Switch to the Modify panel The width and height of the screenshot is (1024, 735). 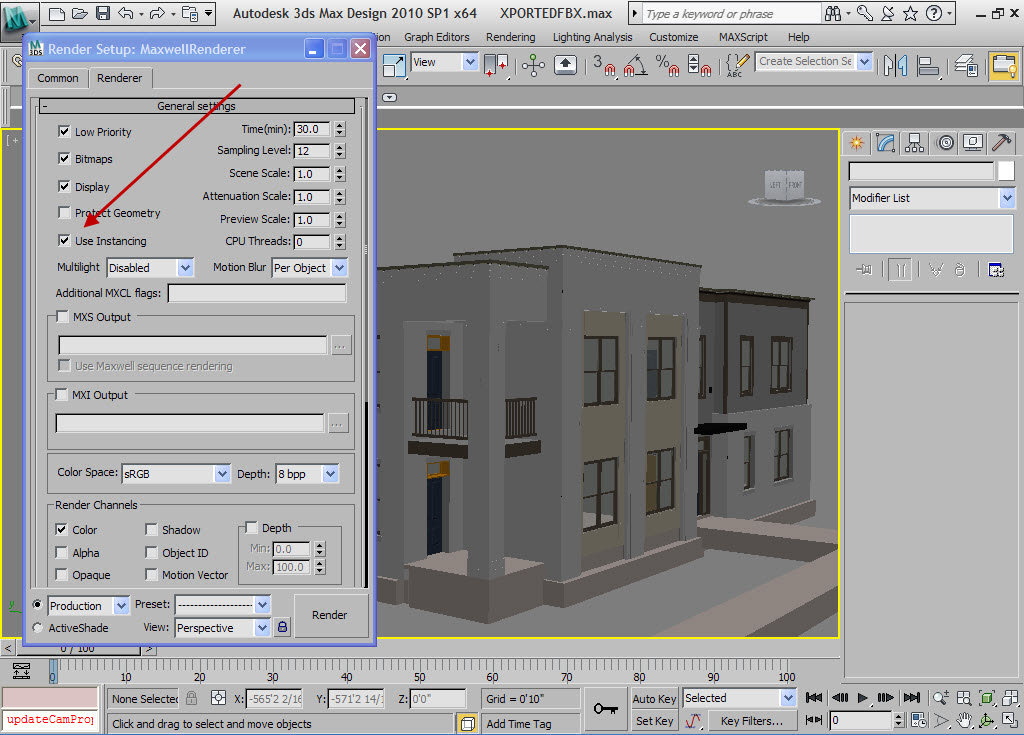[886, 143]
